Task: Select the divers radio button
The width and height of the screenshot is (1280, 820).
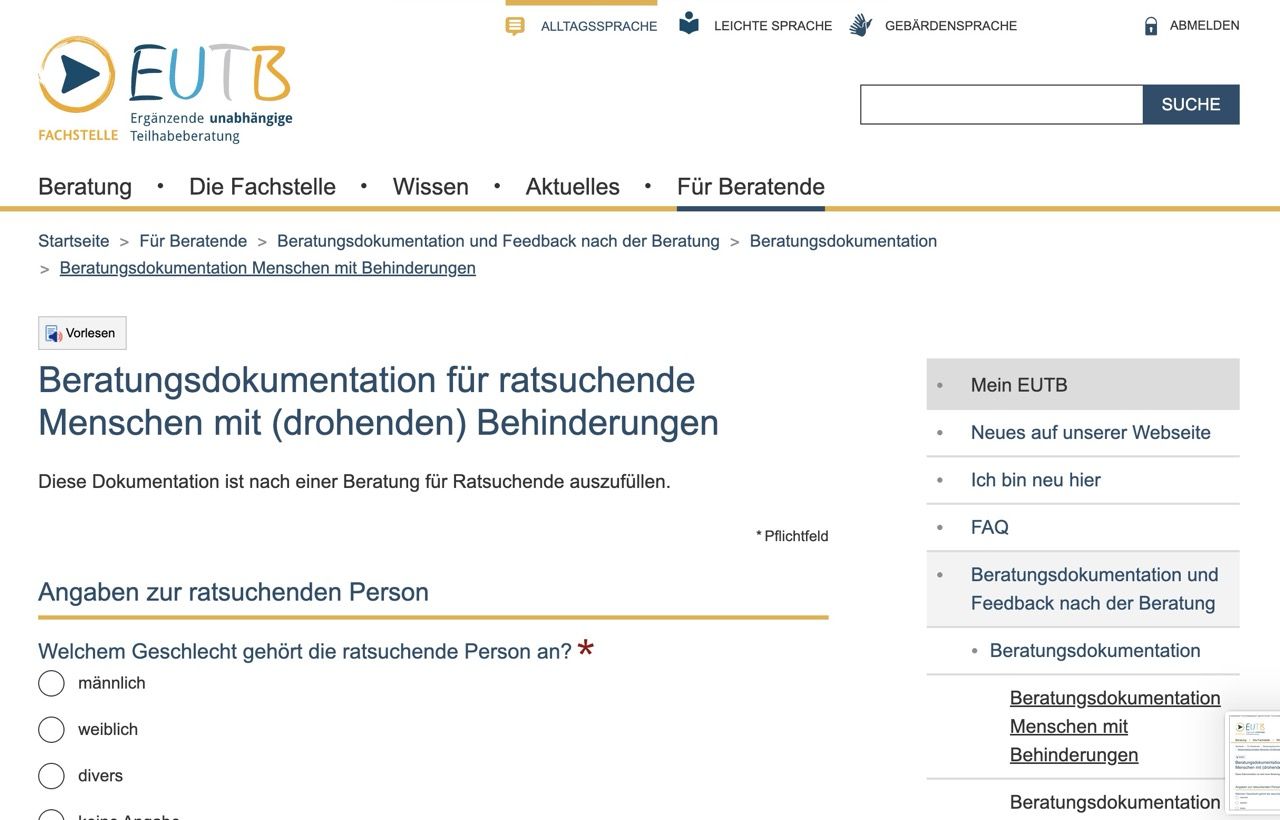Action: 51,776
